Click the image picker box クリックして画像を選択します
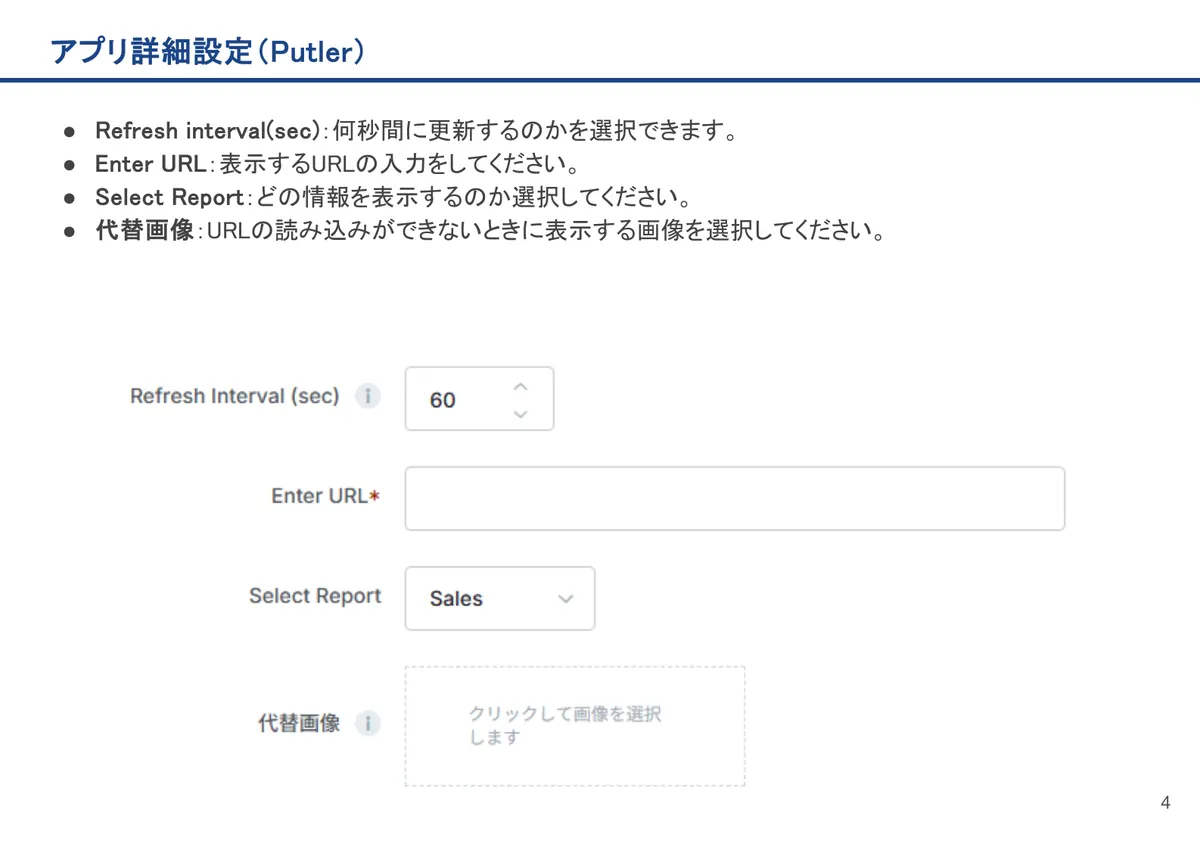The image size is (1200, 849). point(575,726)
